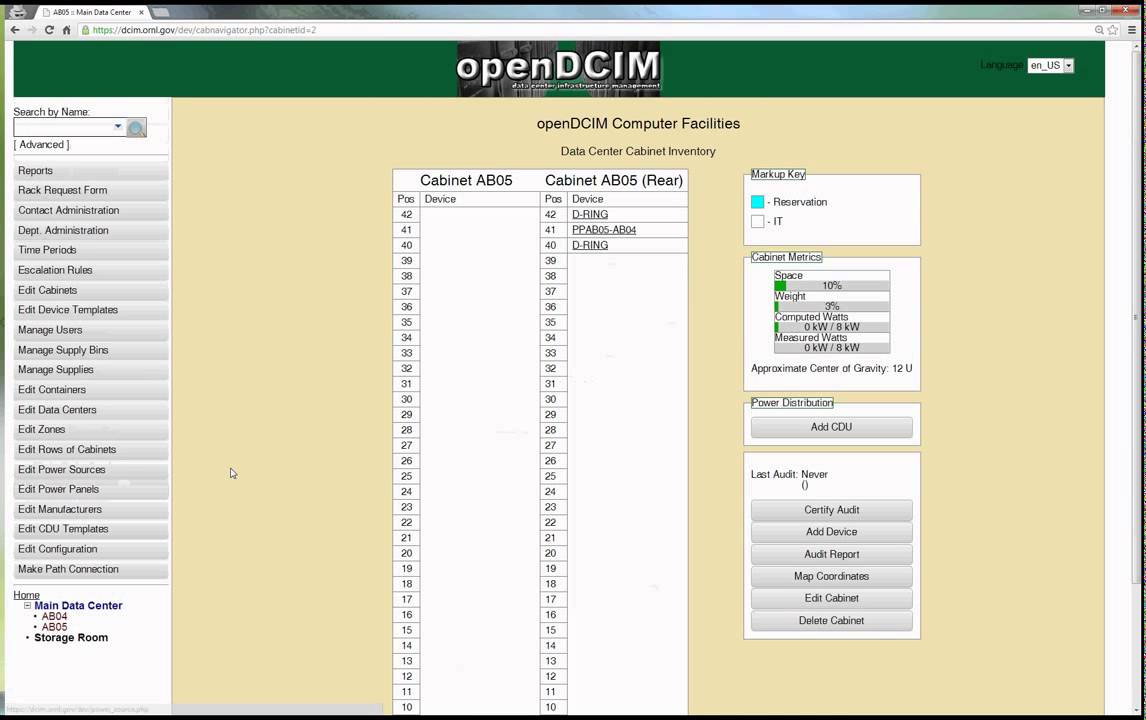Click the browser forward arrow
The image size is (1146, 720).
point(31,30)
